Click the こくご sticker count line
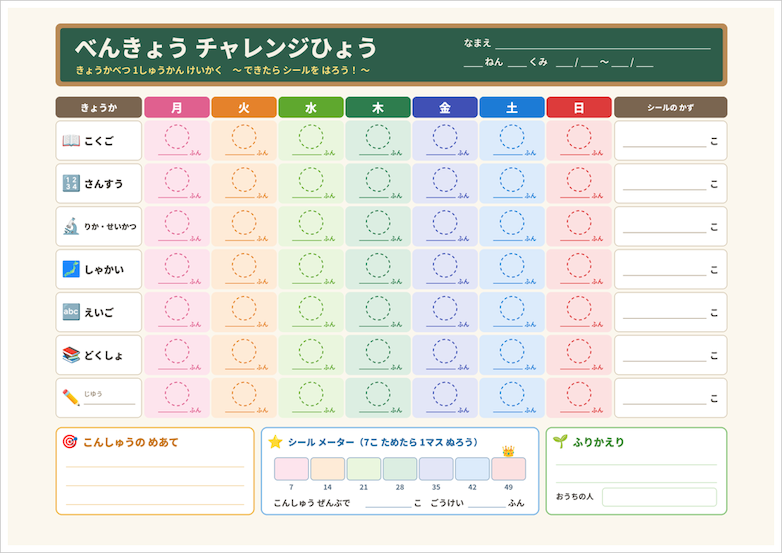The image size is (782, 553). click(x=665, y=147)
